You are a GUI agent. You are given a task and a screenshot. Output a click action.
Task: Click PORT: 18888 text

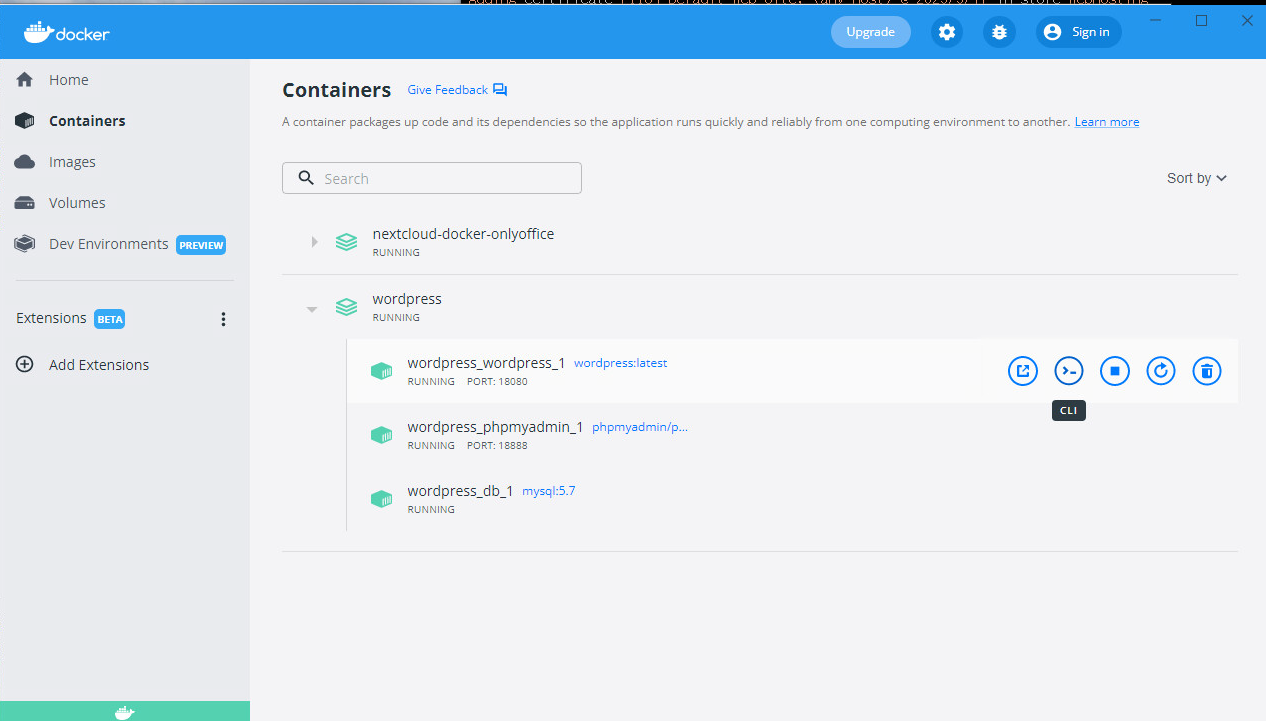coord(497,446)
